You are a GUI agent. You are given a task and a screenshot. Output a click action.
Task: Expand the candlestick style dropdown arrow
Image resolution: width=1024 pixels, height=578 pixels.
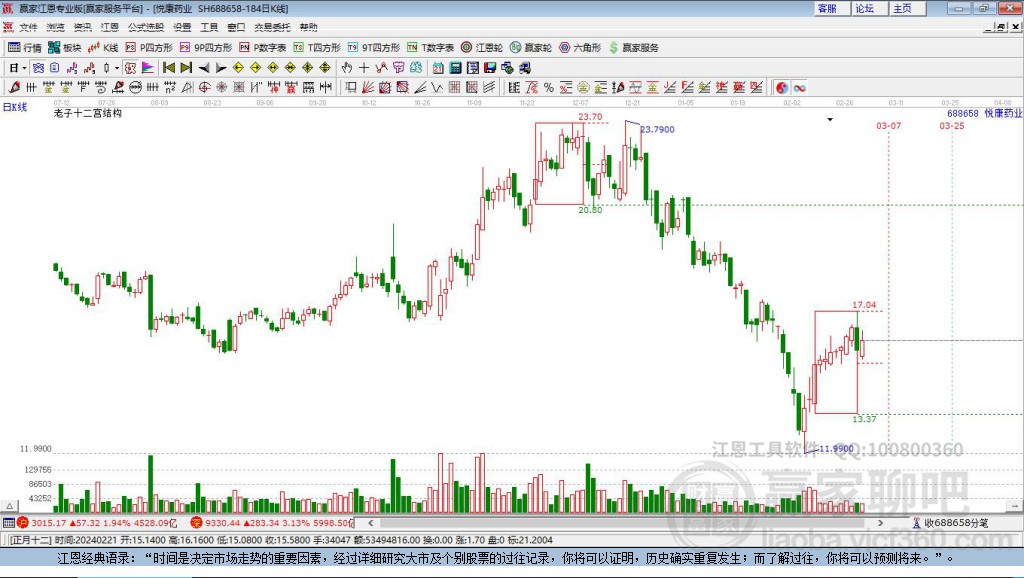116,68
